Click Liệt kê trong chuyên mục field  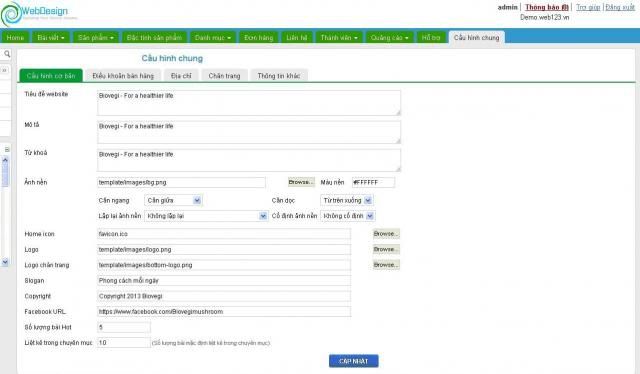pyautogui.click(x=124, y=343)
